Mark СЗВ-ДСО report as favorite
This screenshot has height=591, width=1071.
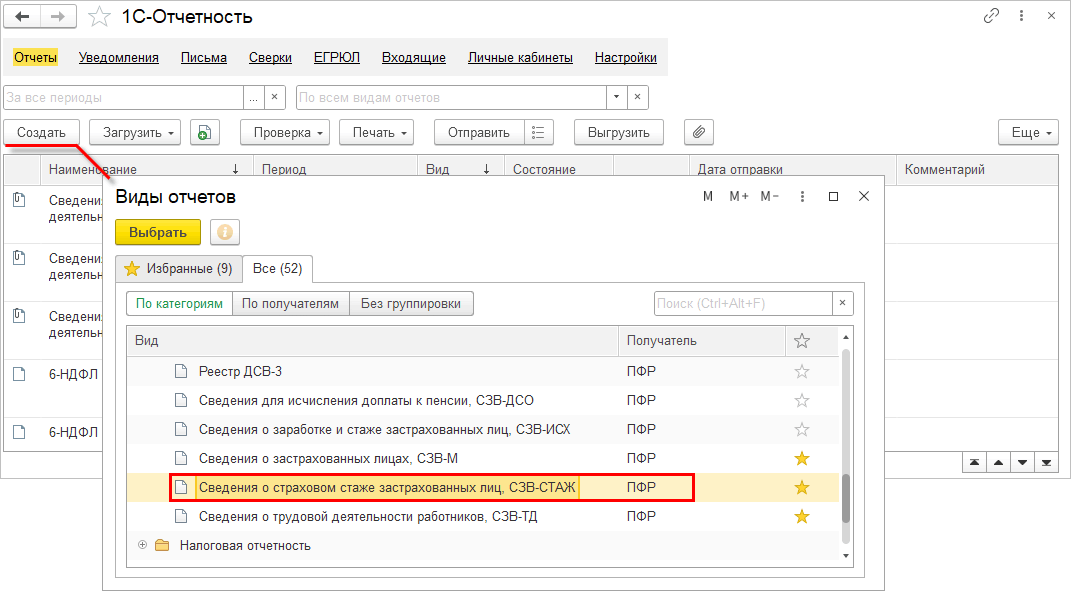coord(802,400)
